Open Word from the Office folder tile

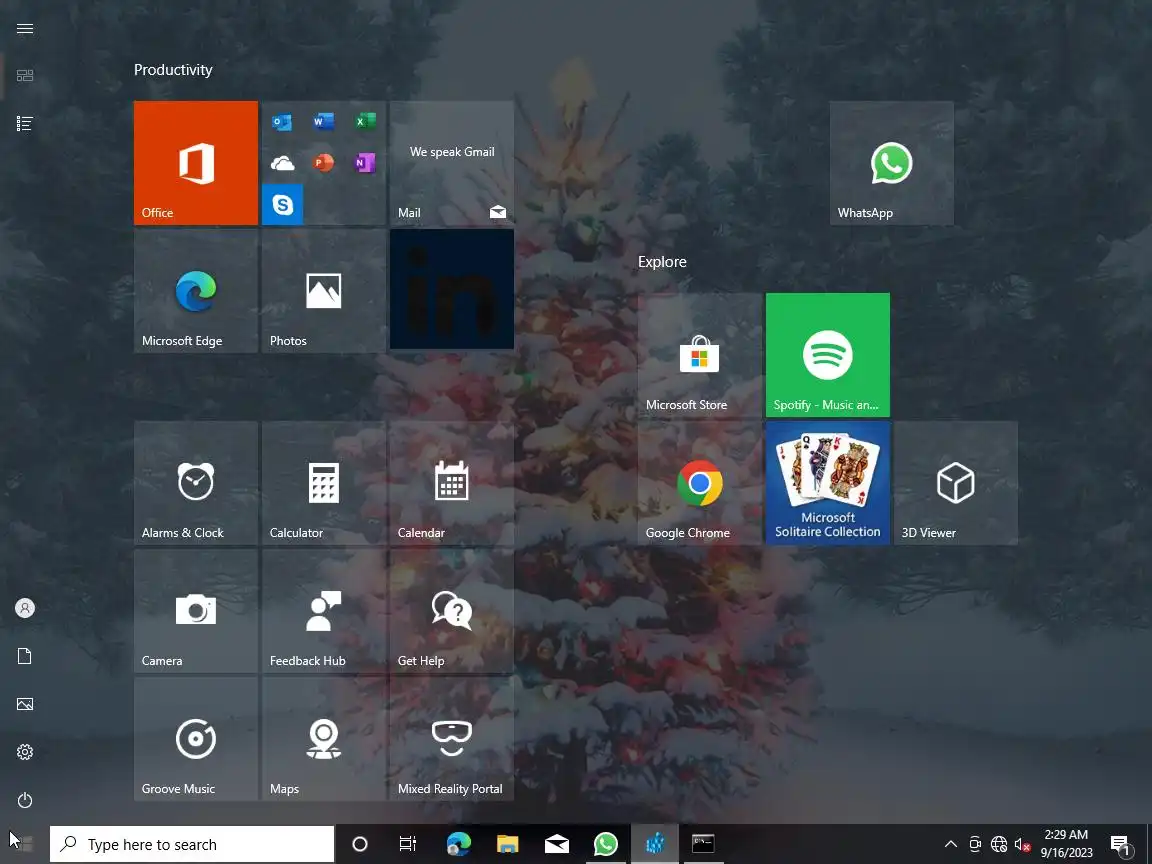[324, 121]
